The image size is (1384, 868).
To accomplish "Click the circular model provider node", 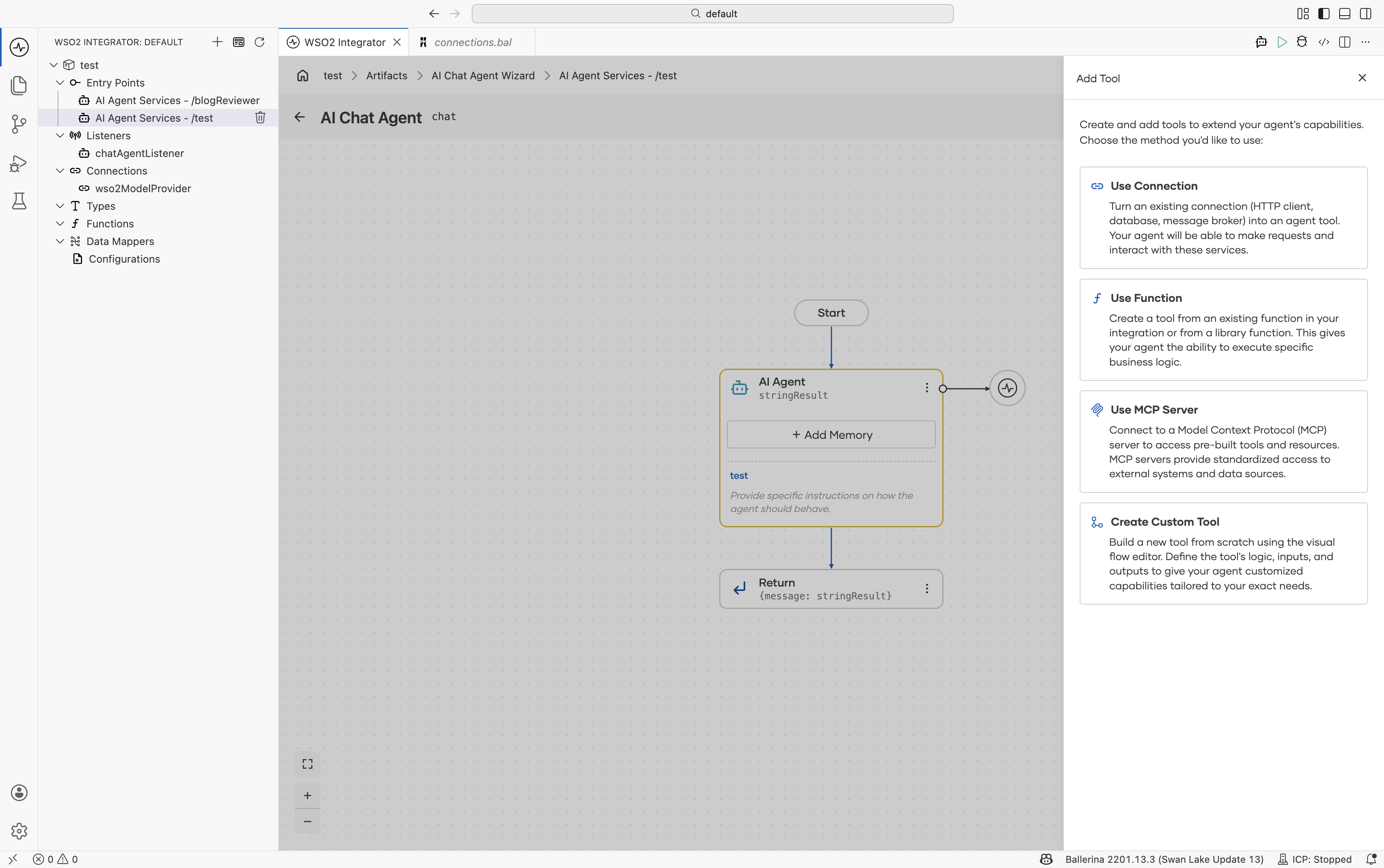I will coord(1008,389).
